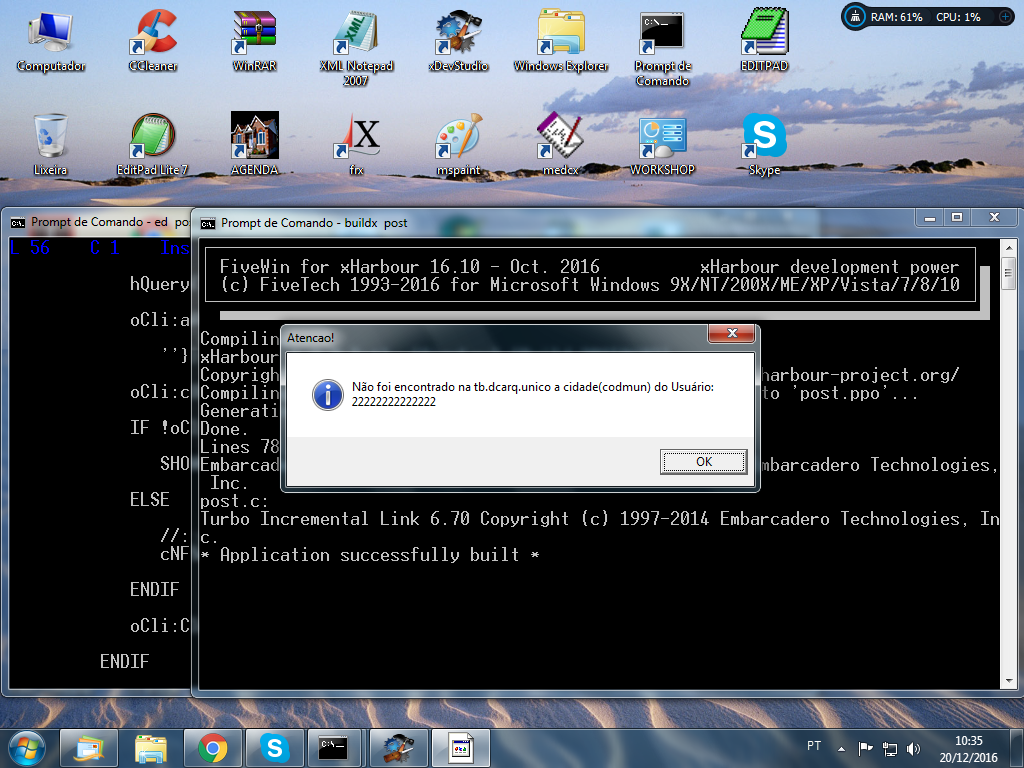This screenshot has width=1024, height=768.
Task: Close the Atencao message dialog
Action: click(731, 333)
